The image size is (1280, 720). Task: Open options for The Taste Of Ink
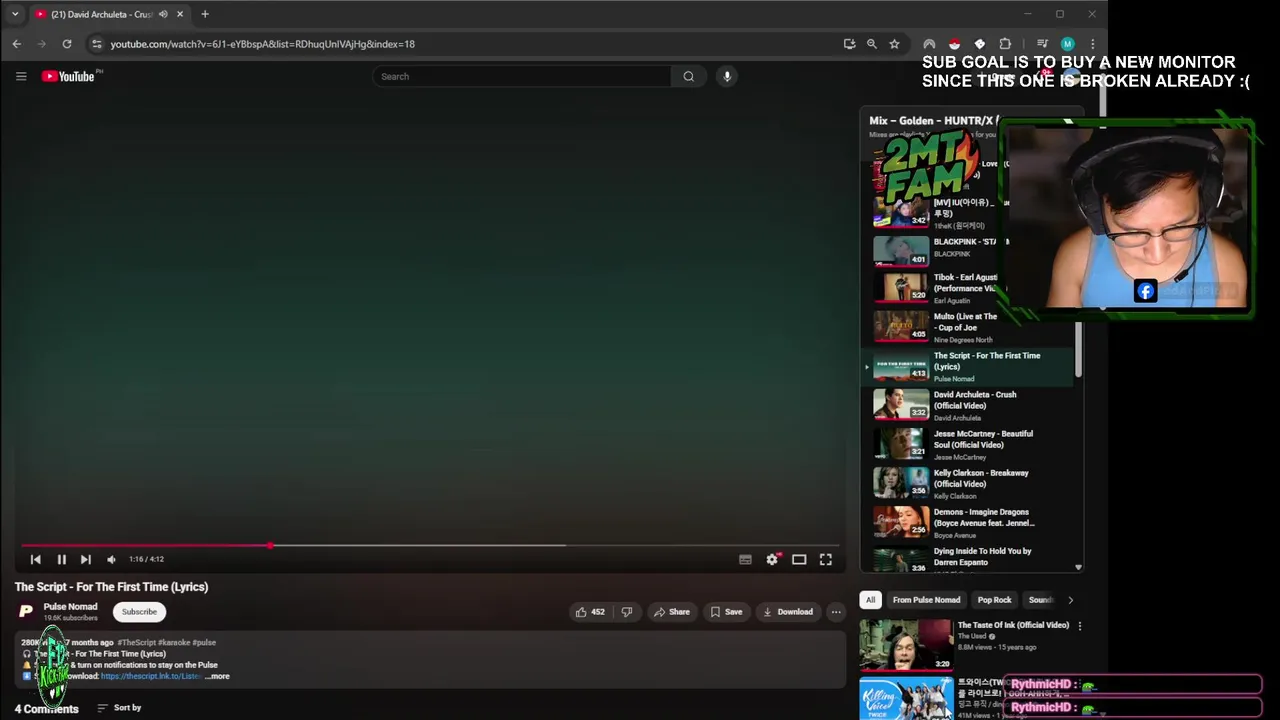click(x=1079, y=626)
